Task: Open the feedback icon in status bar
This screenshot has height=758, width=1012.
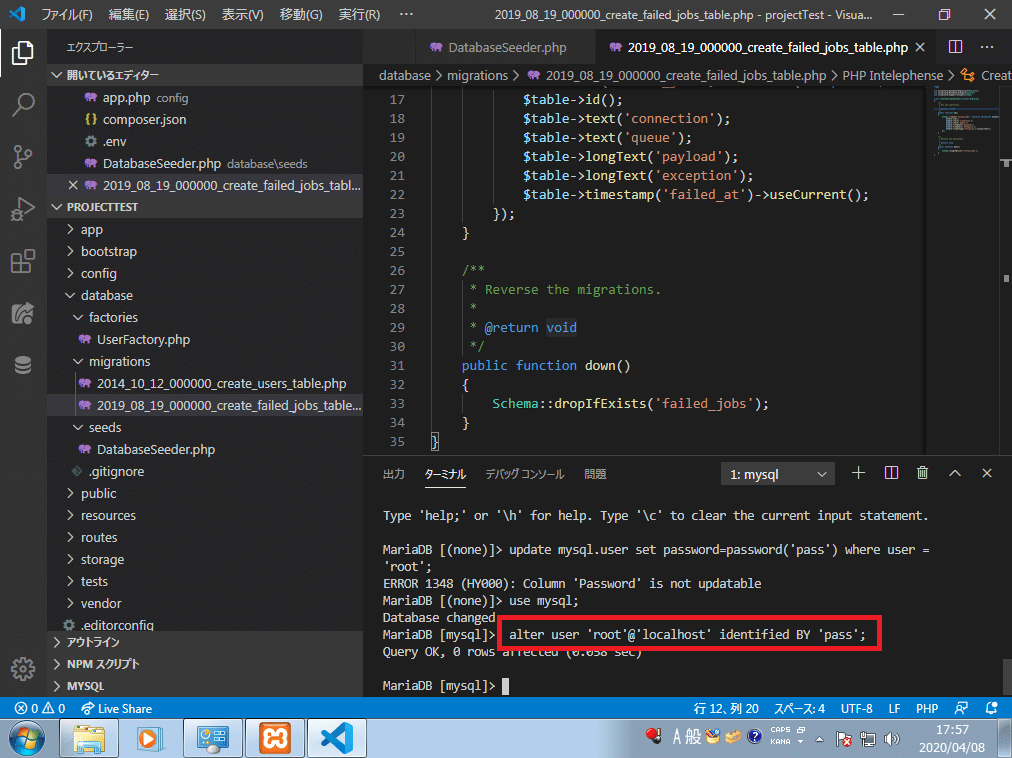Action: (961, 708)
